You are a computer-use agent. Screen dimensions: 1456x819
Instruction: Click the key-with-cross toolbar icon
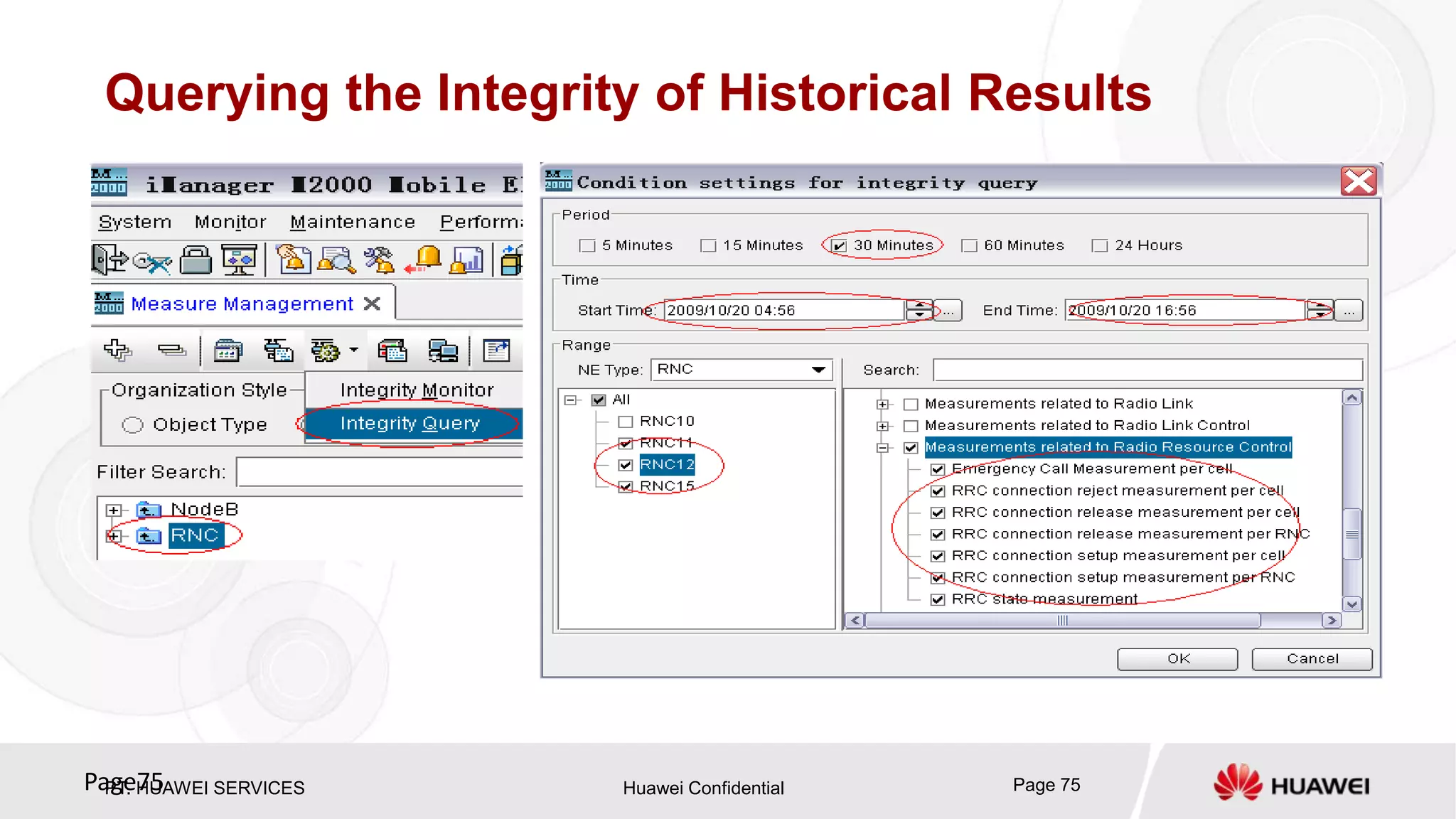[152, 262]
